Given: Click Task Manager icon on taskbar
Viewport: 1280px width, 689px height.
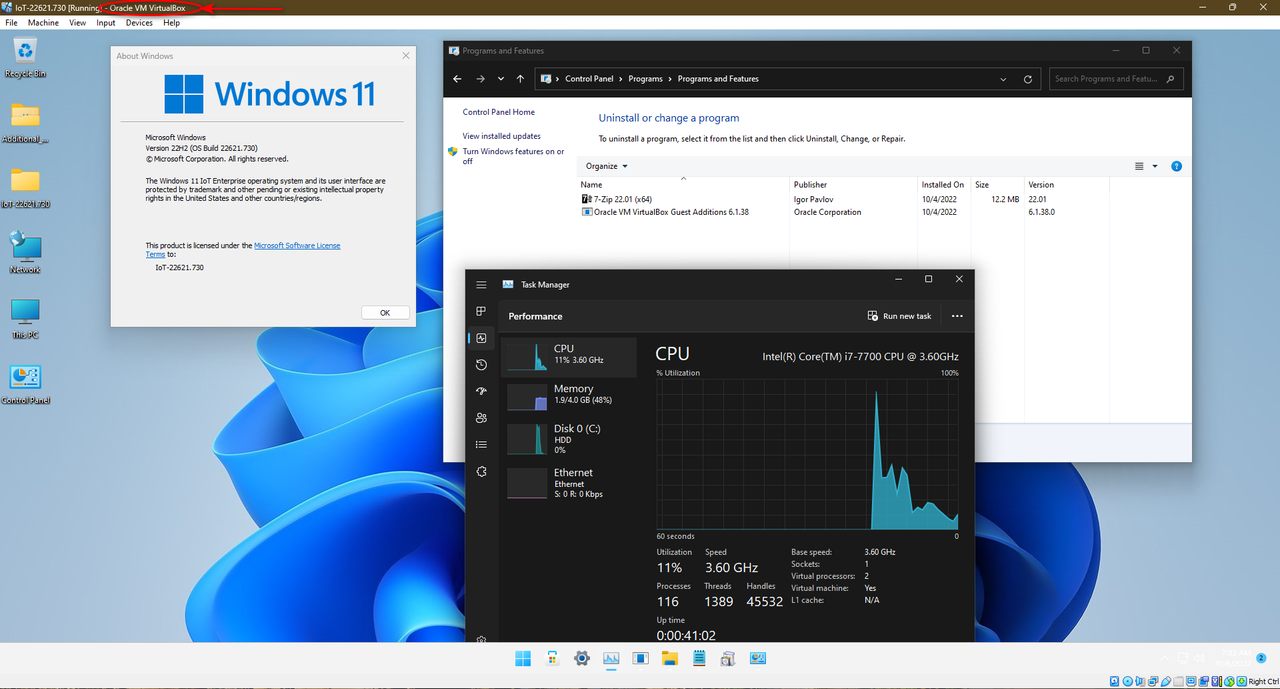Looking at the screenshot, I should [x=611, y=658].
